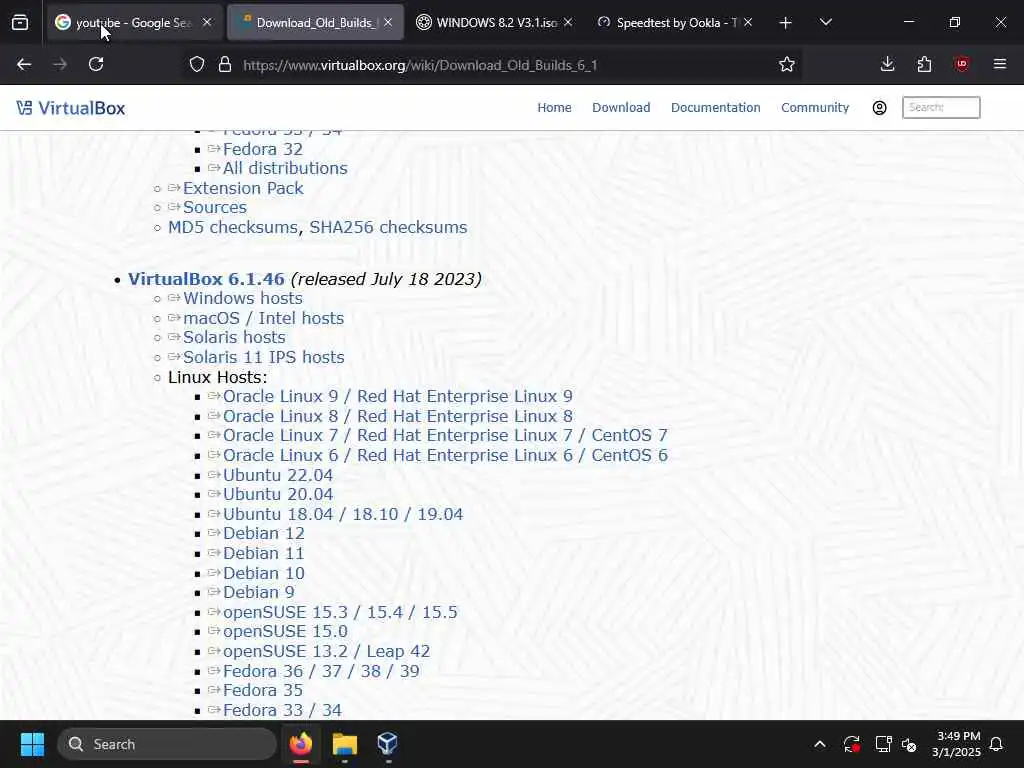Open the Firefox hamburger application menu
Viewport: 1024px width, 768px height.
[999, 64]
